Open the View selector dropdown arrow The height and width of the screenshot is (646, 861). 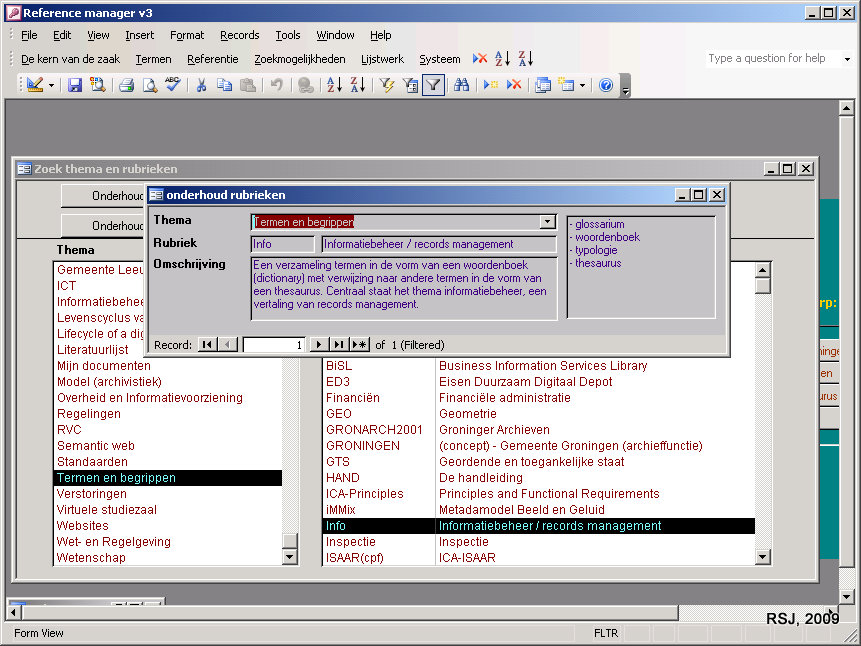[x=51, y=85]
